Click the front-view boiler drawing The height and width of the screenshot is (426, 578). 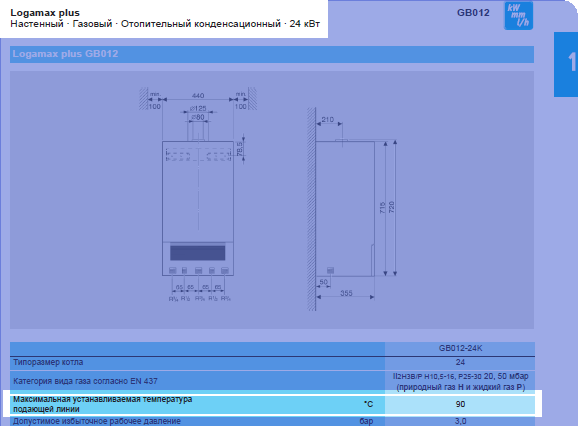[x=198, y=195]
